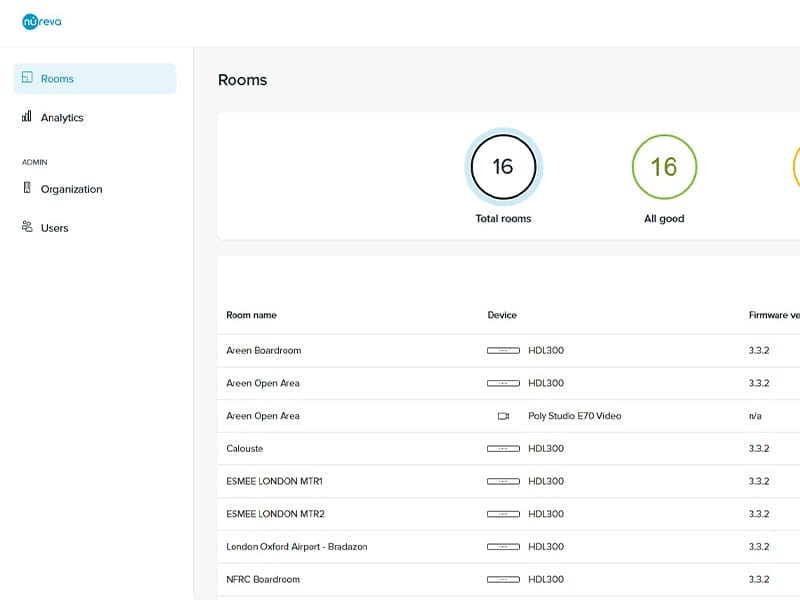The width and height of the screenshot is (800, 600).
Task: Open the Organization settings page
Action: (x=71, y=188)
